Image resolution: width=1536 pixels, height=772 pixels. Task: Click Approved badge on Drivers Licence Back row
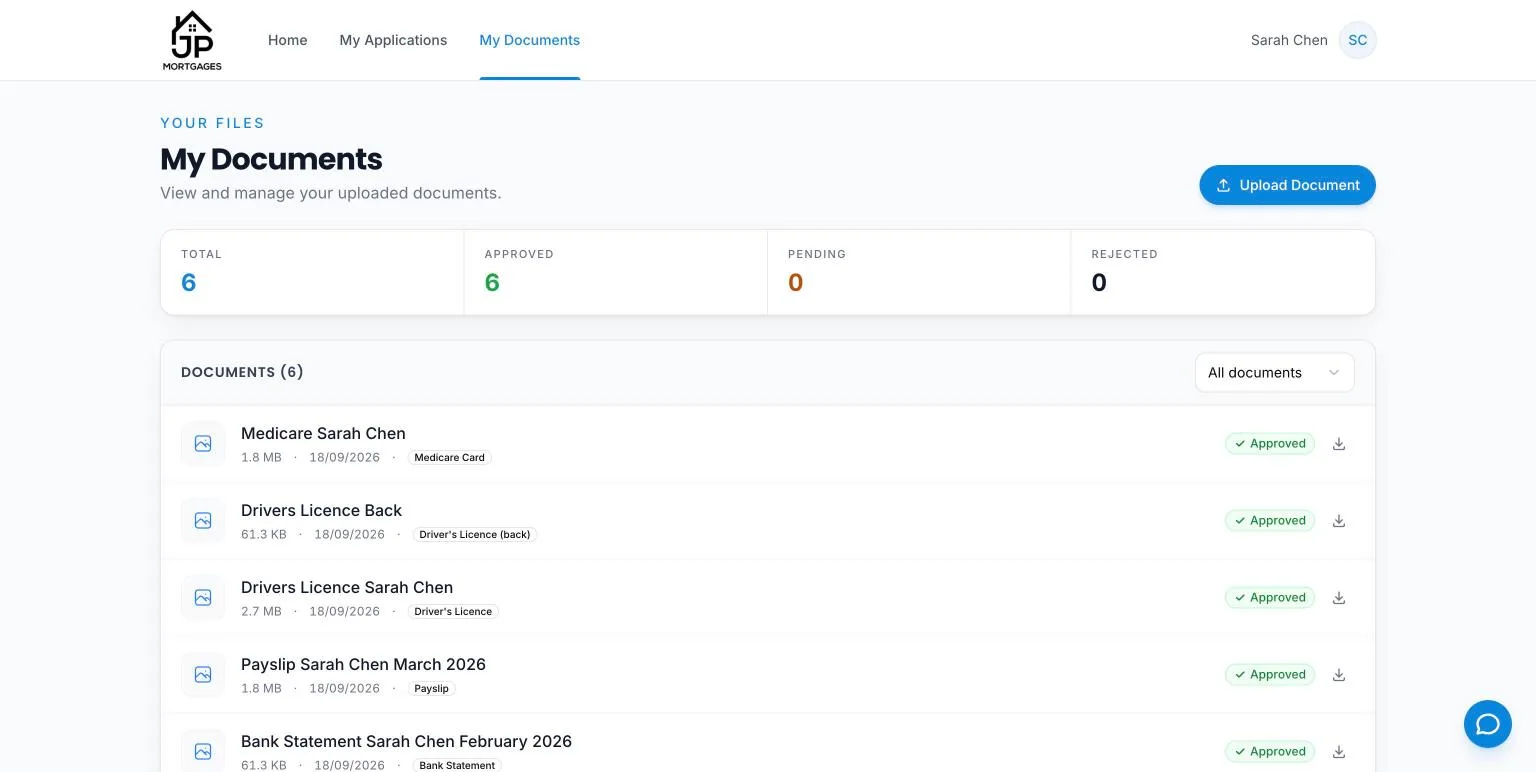click(1270, 521)
